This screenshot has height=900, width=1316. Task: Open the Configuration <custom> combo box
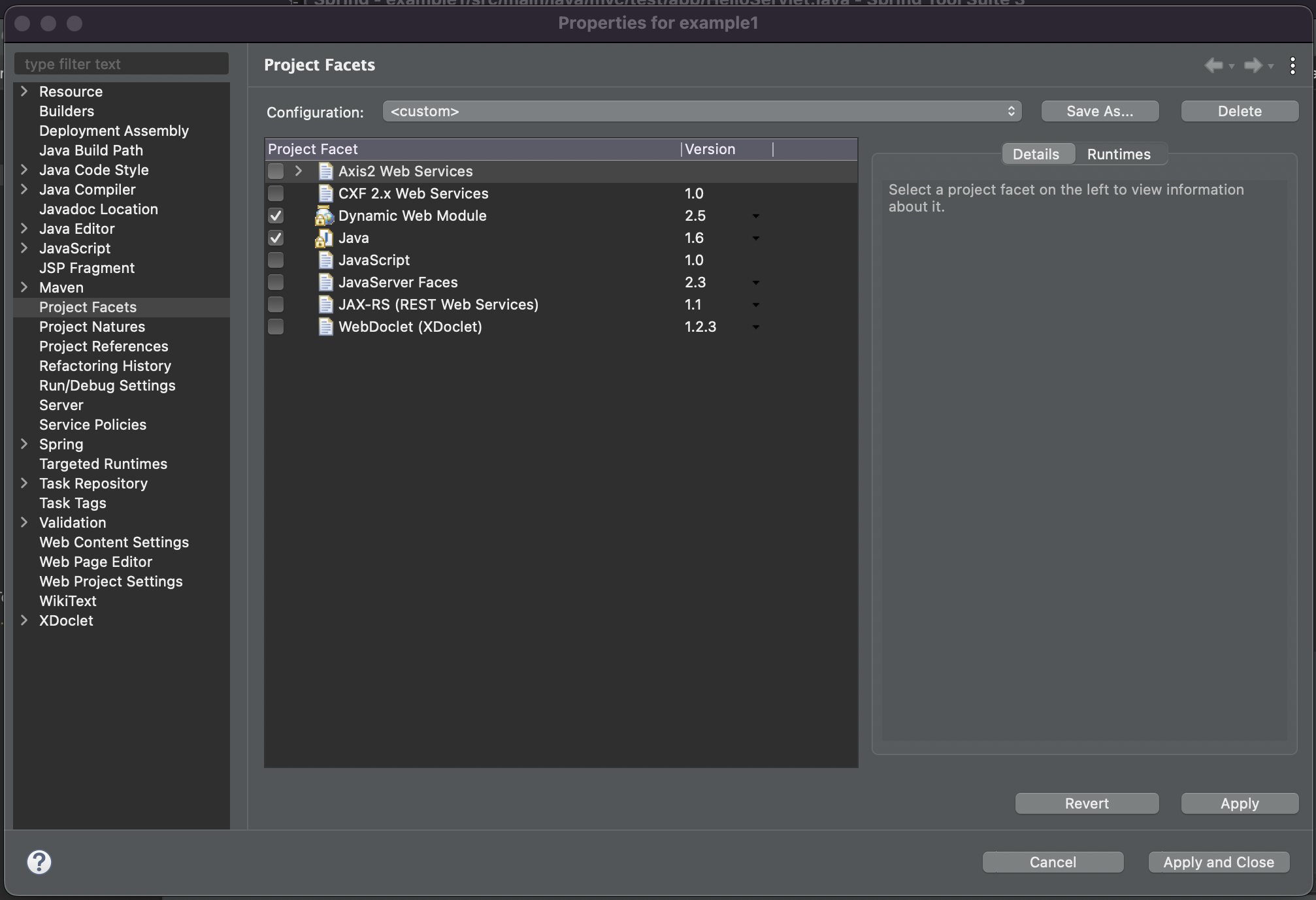(702, 111)
